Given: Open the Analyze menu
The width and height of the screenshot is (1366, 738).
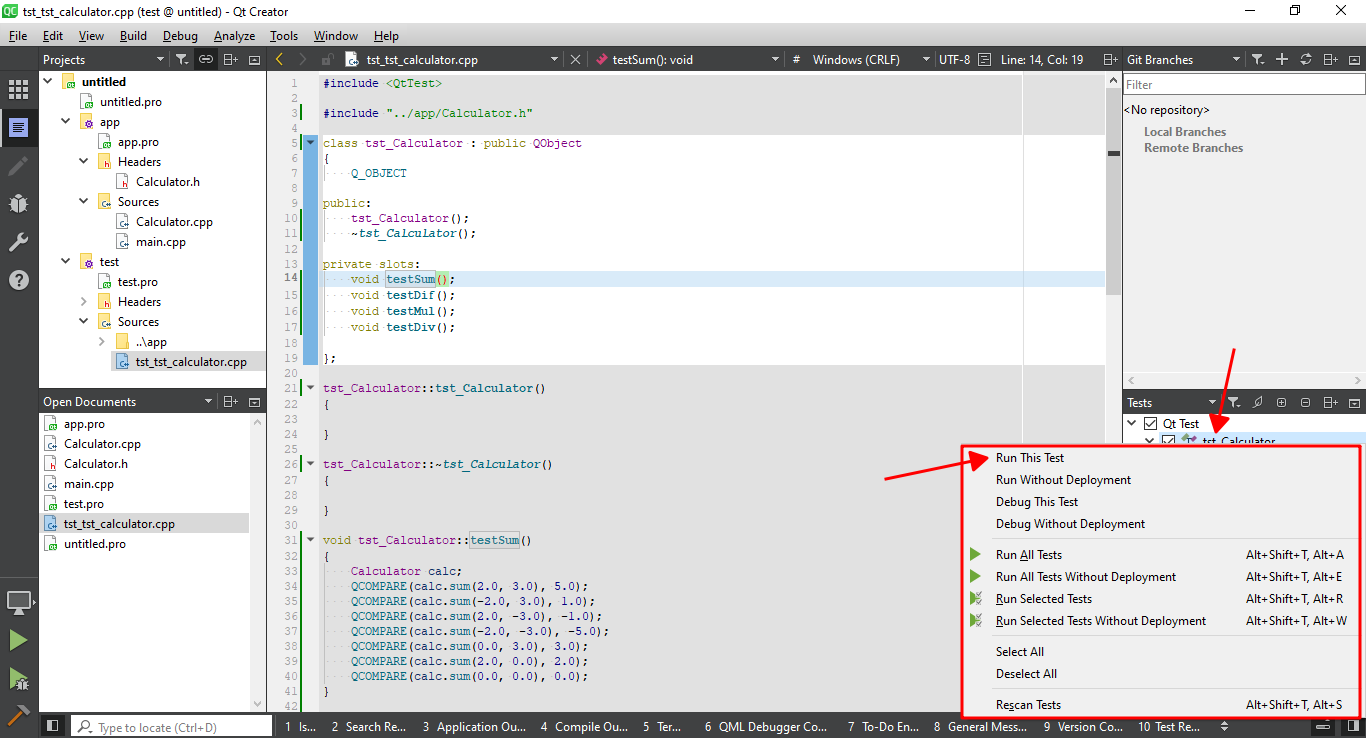Looking at the screenshot, I should click(x=234, y=36).
